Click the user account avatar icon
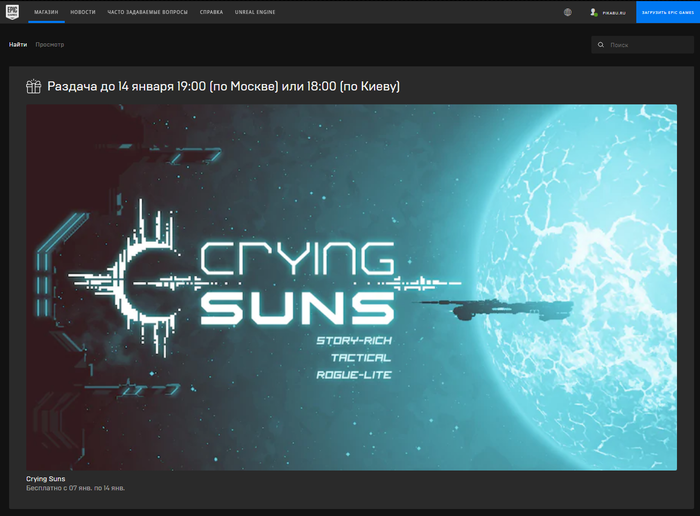 point(594,12)
